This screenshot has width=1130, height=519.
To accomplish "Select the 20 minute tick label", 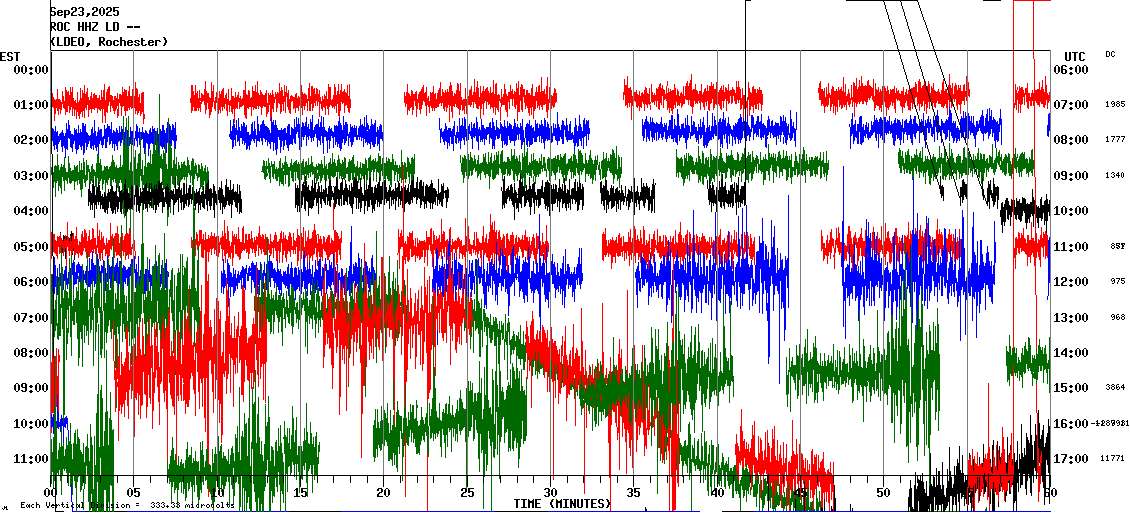I will 384,493.
